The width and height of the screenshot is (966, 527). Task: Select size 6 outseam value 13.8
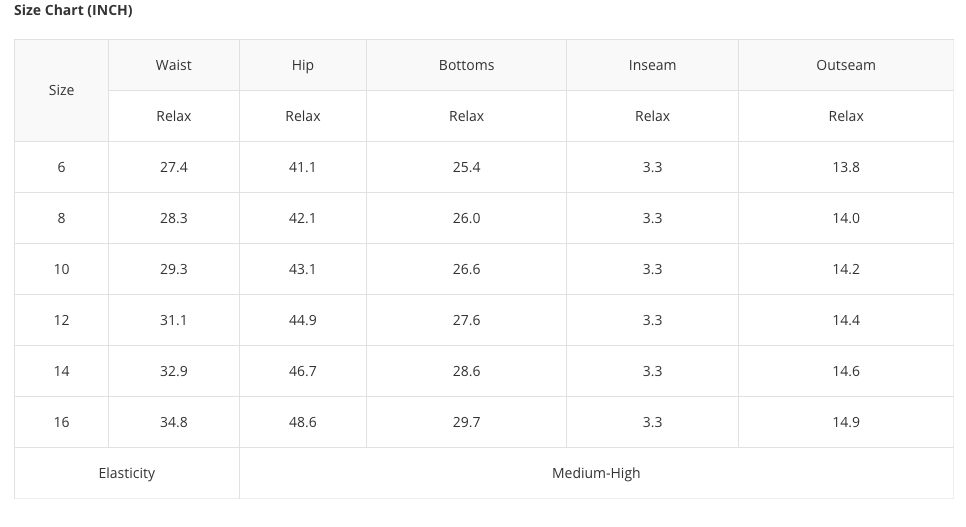click(x=846, y=167)
